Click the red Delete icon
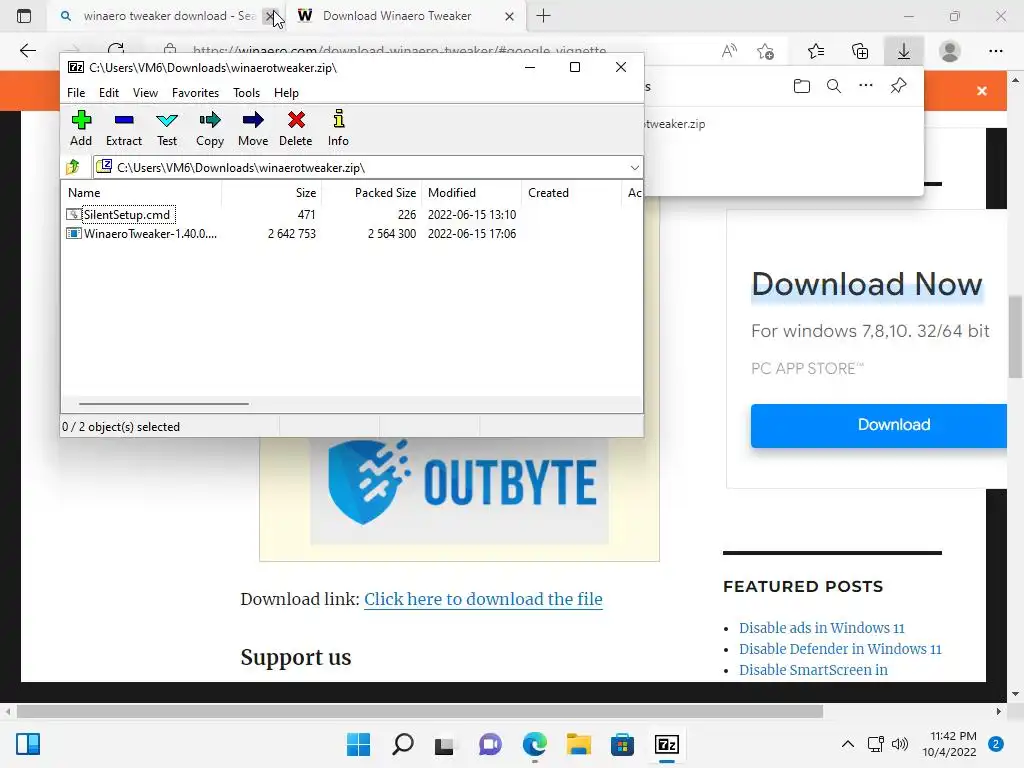 click(296, 128)
